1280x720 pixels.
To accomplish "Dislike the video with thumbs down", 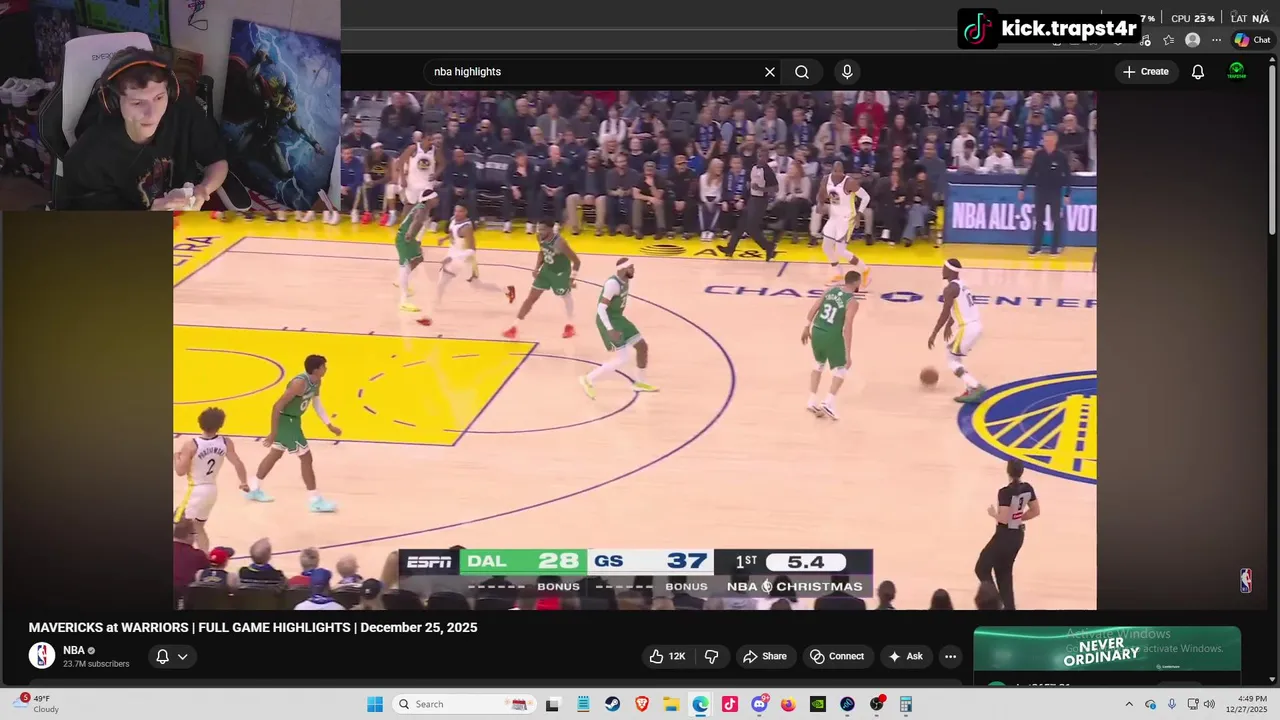I will point(712,656).
